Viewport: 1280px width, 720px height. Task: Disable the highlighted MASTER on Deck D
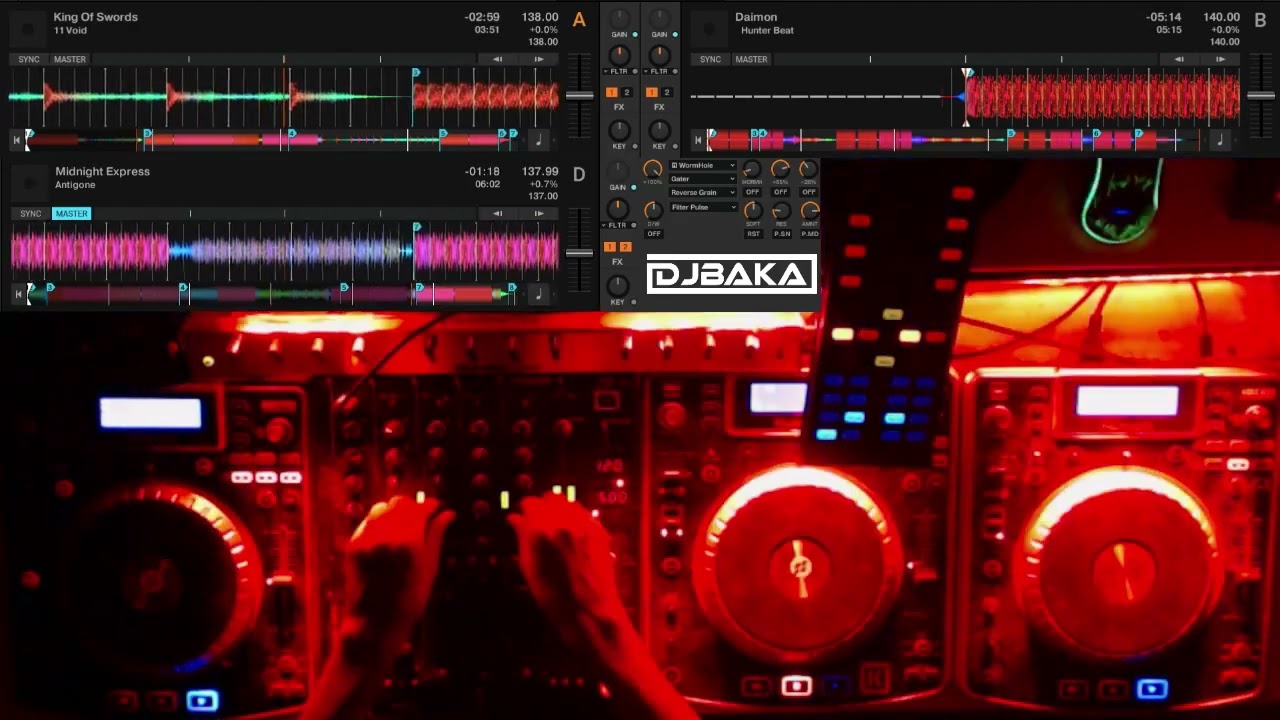tap(71, 213)
